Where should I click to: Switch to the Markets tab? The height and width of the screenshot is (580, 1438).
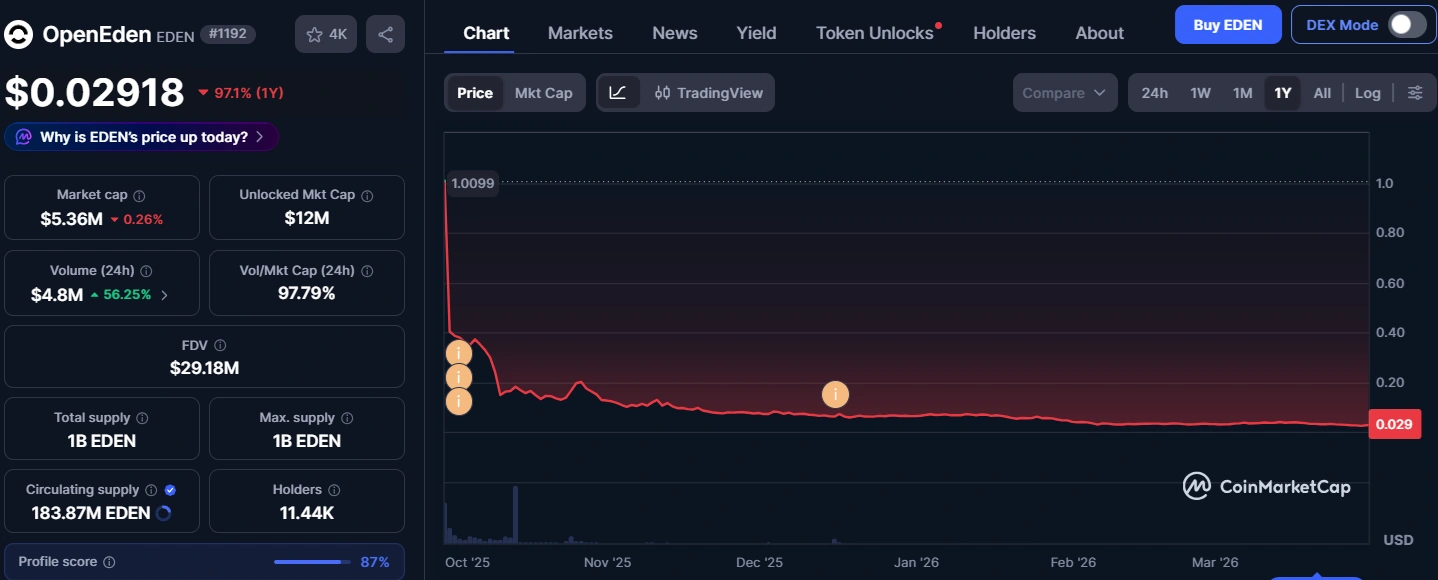[x=580, y=32]
